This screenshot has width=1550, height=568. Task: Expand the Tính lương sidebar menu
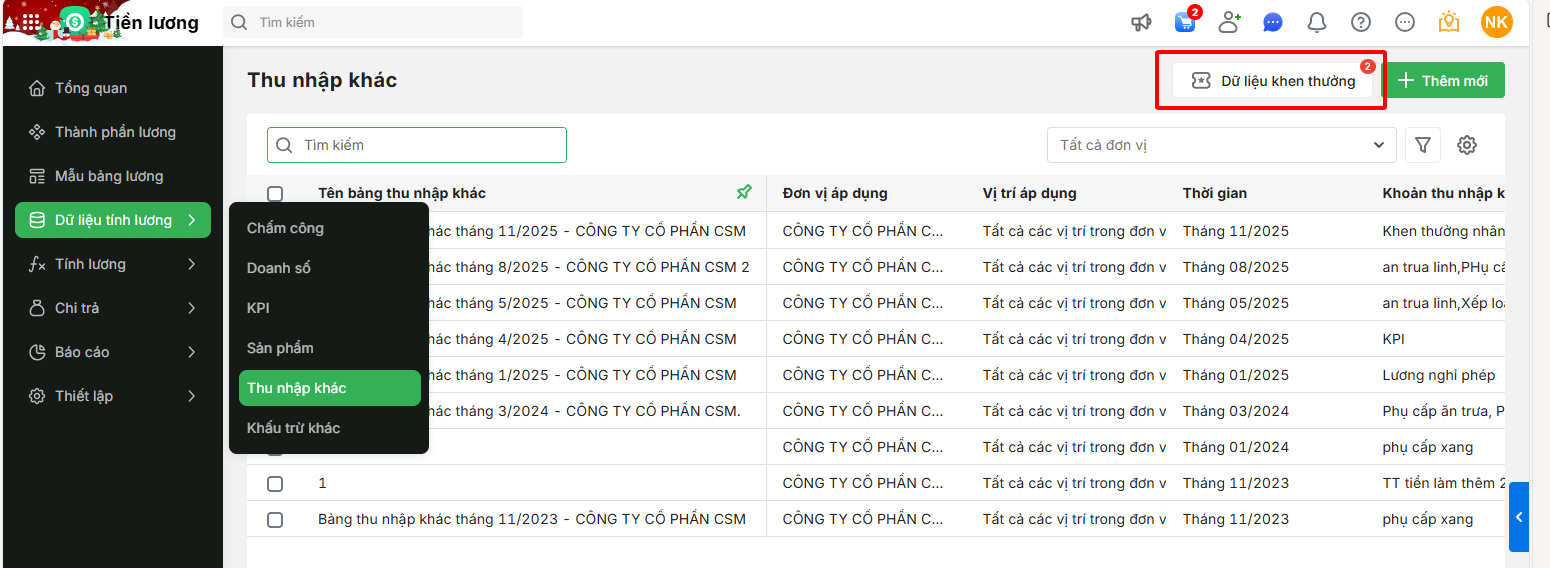[x=112, y=264]
